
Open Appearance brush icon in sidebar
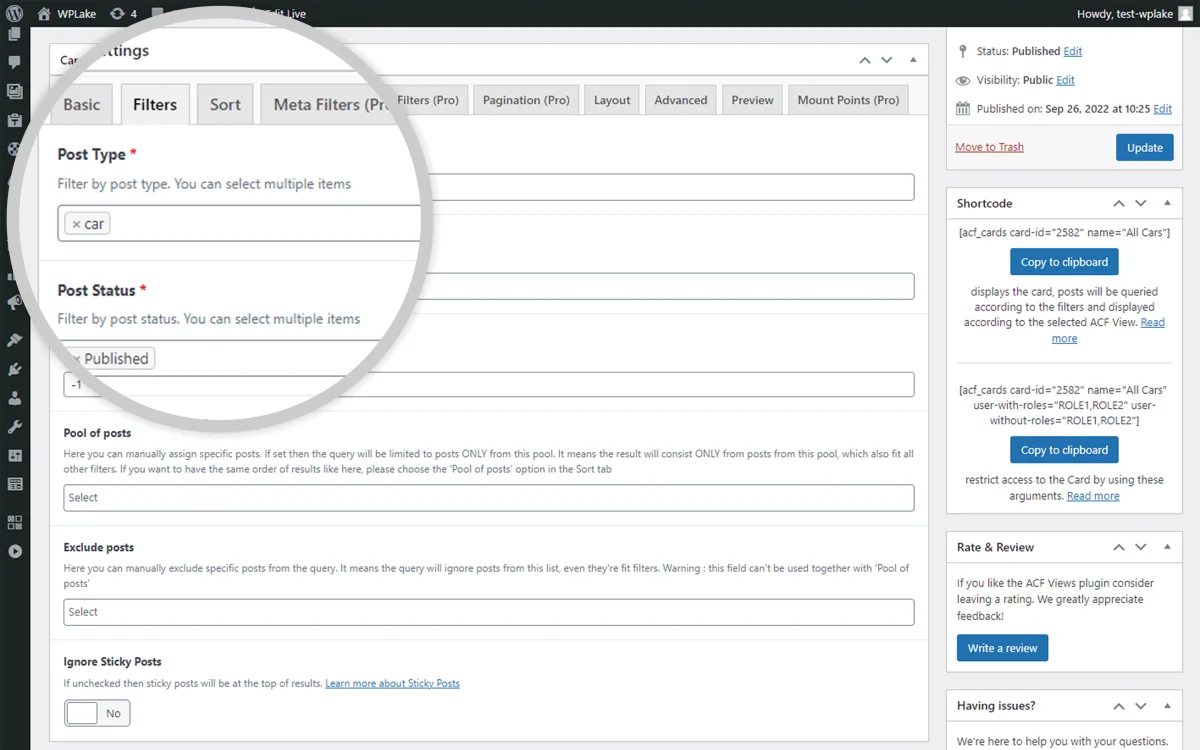point(14,340)
